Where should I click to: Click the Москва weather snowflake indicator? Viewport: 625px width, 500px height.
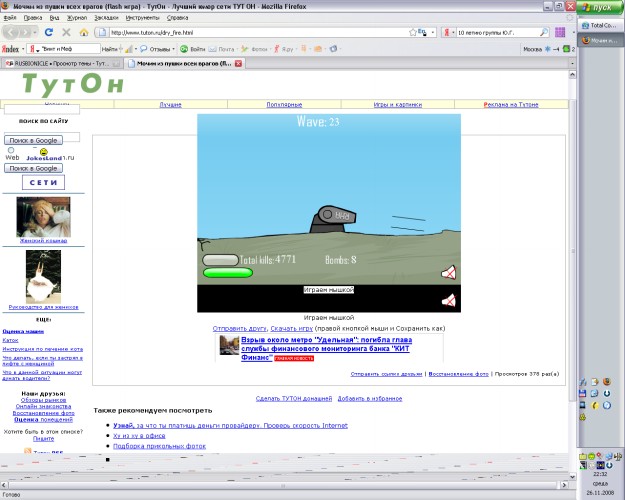548,49
